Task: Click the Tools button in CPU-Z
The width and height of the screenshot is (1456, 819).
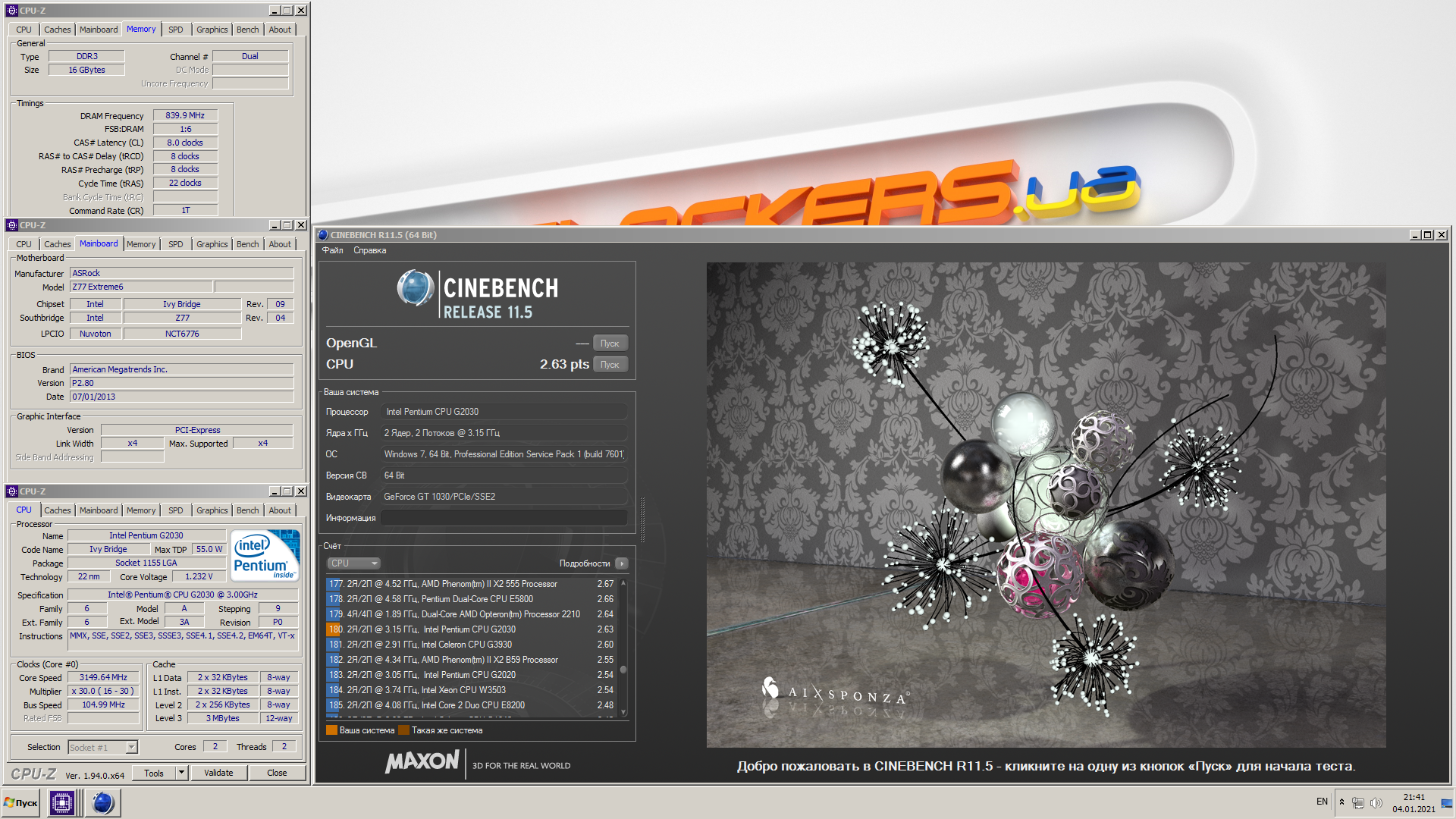Action: [154, 773]
